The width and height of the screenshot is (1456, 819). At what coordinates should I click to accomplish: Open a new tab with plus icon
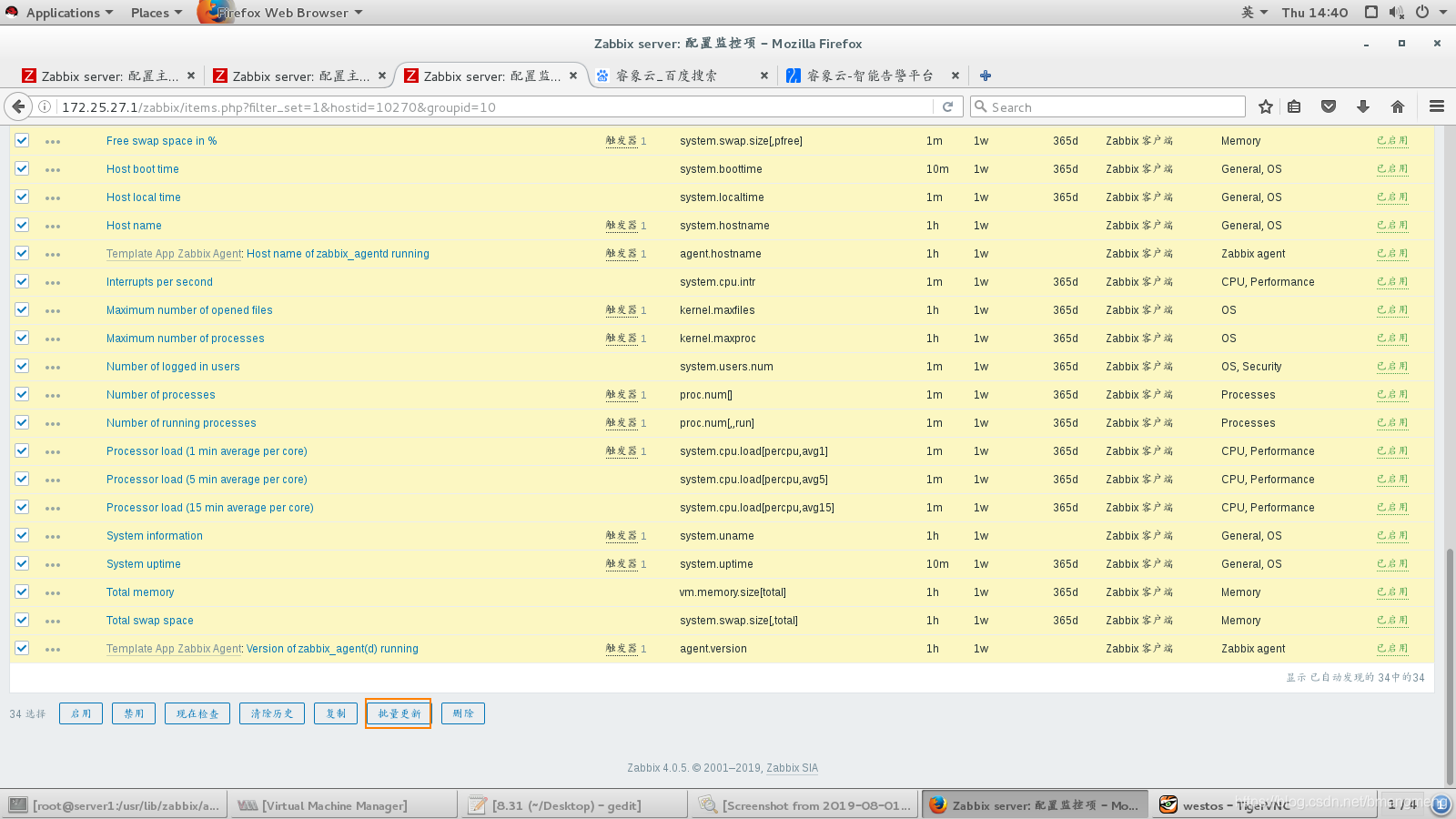986,76
